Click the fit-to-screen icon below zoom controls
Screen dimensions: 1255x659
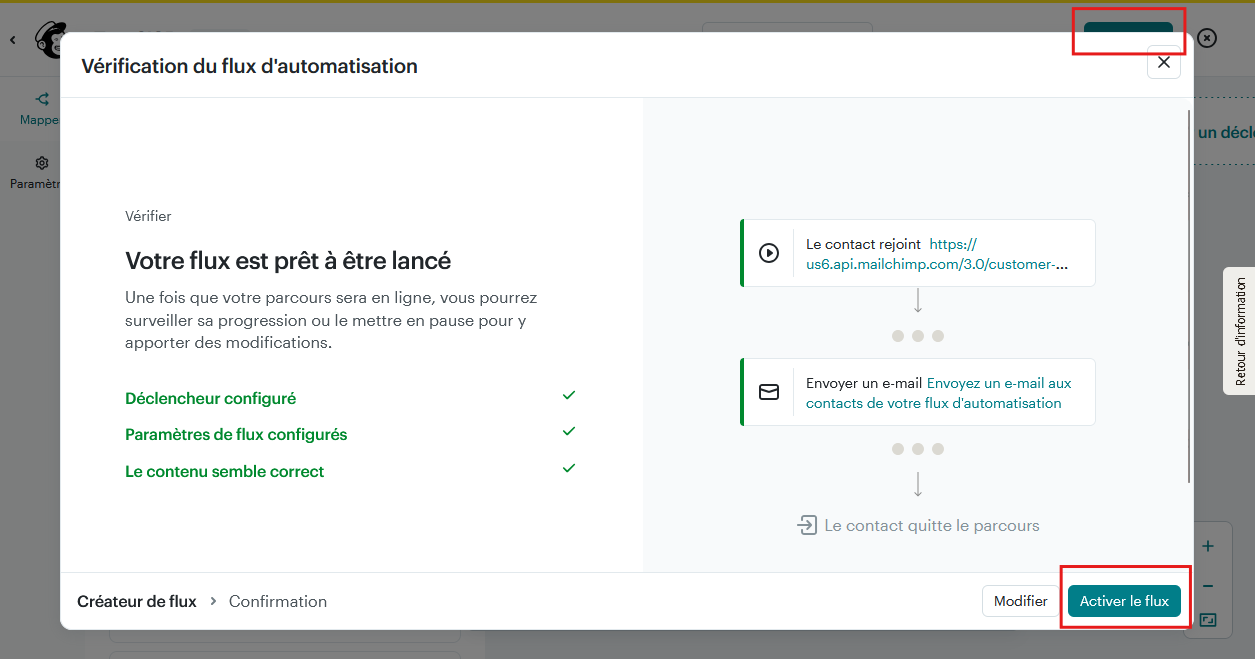(x=1208, y=620)
